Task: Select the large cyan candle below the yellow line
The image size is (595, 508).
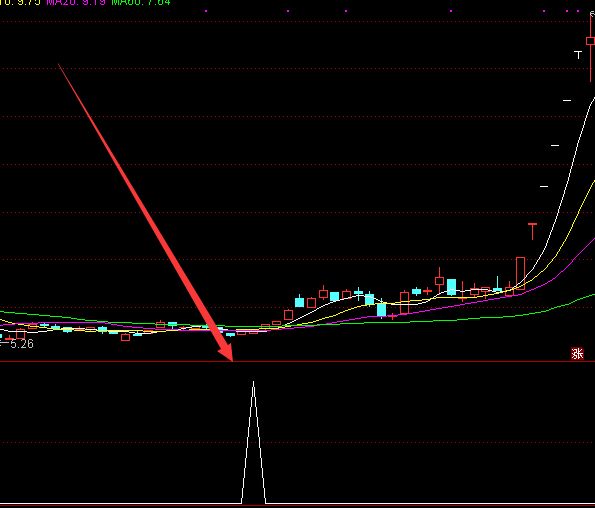Action: [381, 310]
